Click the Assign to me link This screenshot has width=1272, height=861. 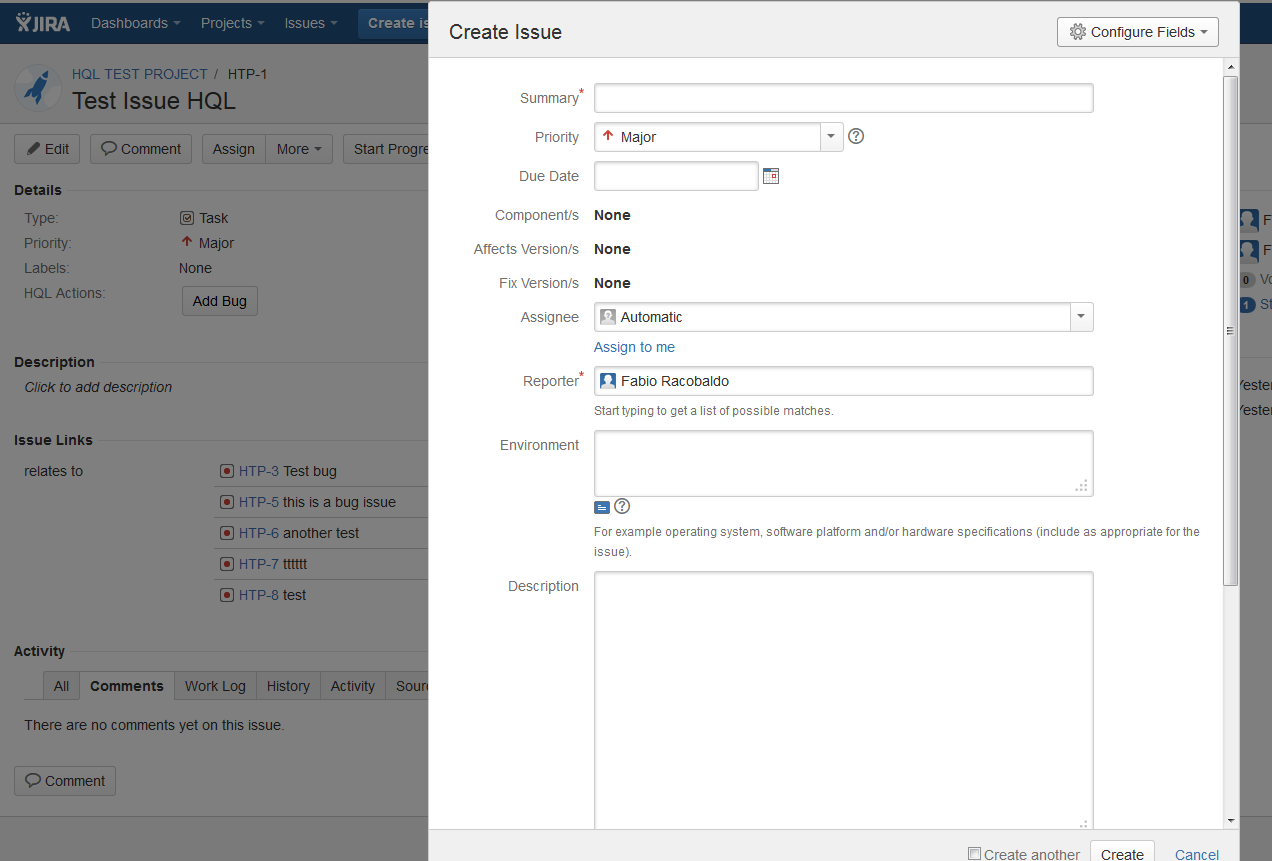(x=634, y=347)
